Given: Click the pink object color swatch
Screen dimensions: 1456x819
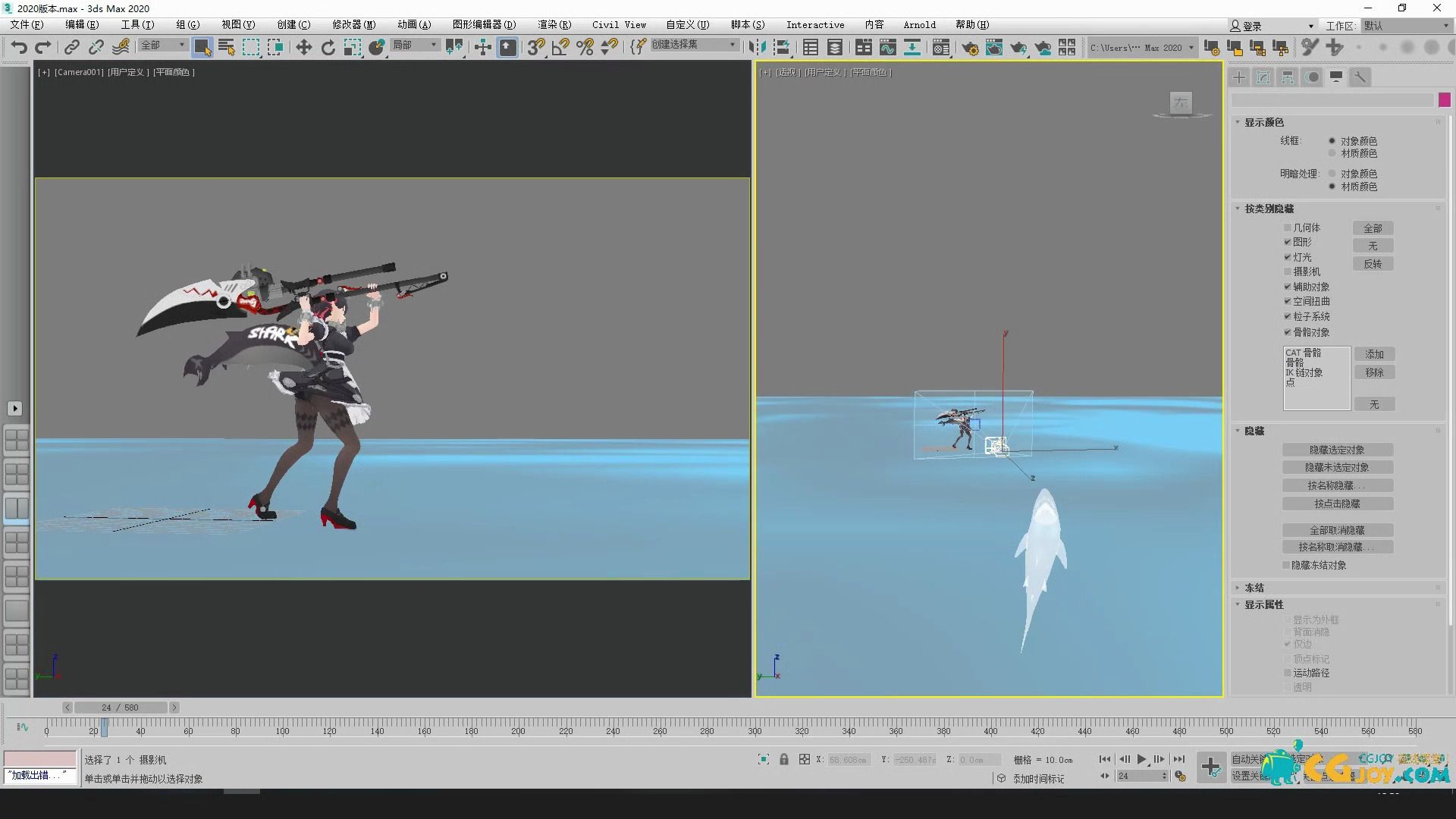Looking at the screenshot, I should click(1444, 100).
